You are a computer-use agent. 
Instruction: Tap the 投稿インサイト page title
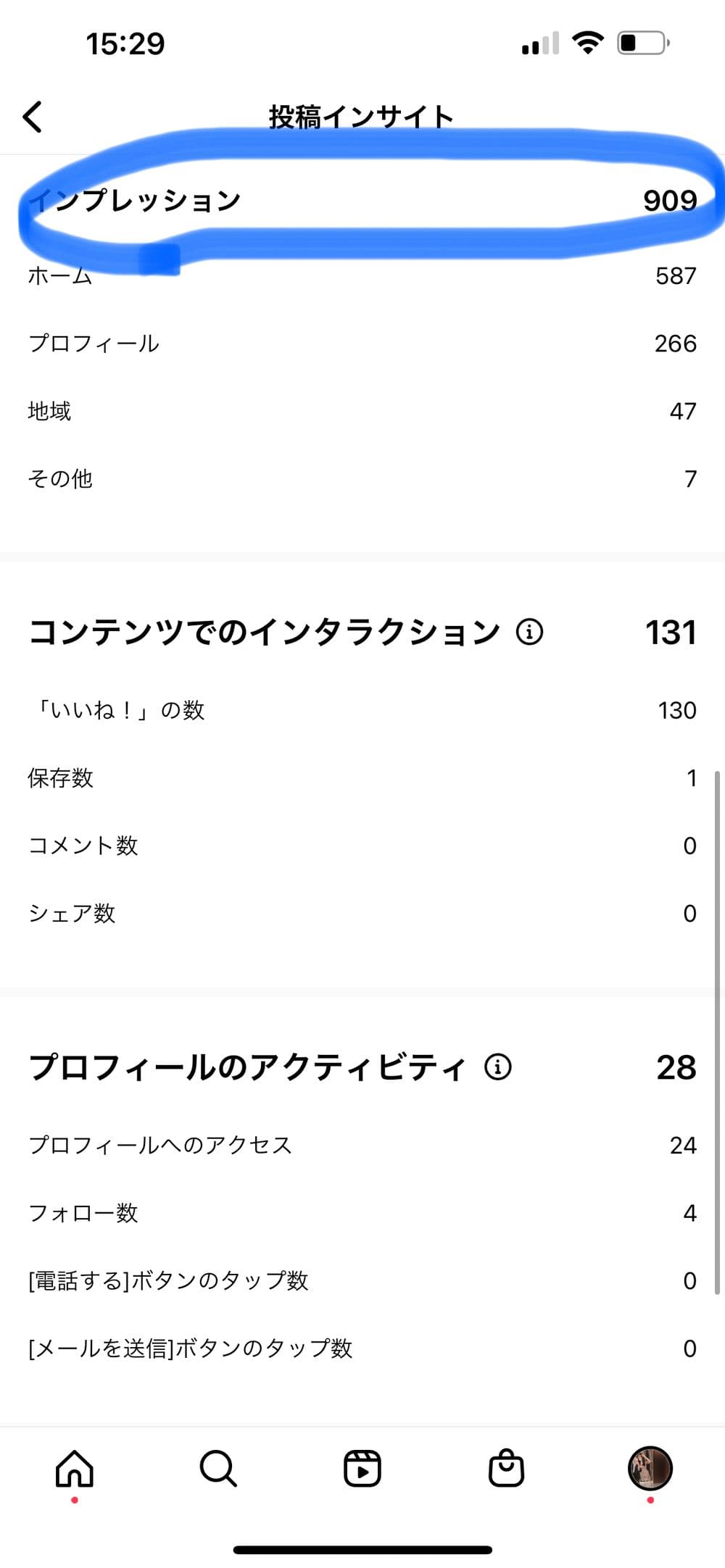pyautogui.click(x=361, y=117)
